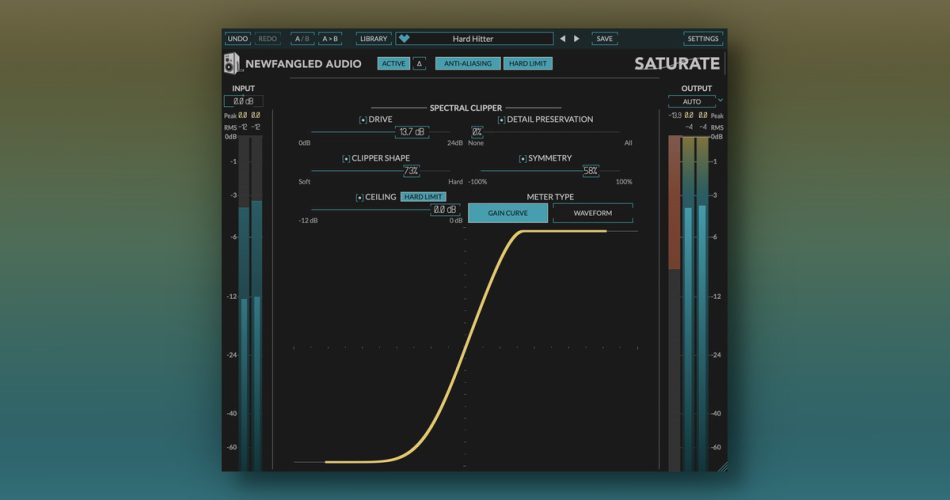Viewport: 950px width, 500px height.
Task: Click the heart favorite icon beside preset name
Action: [x=404, y=39]
